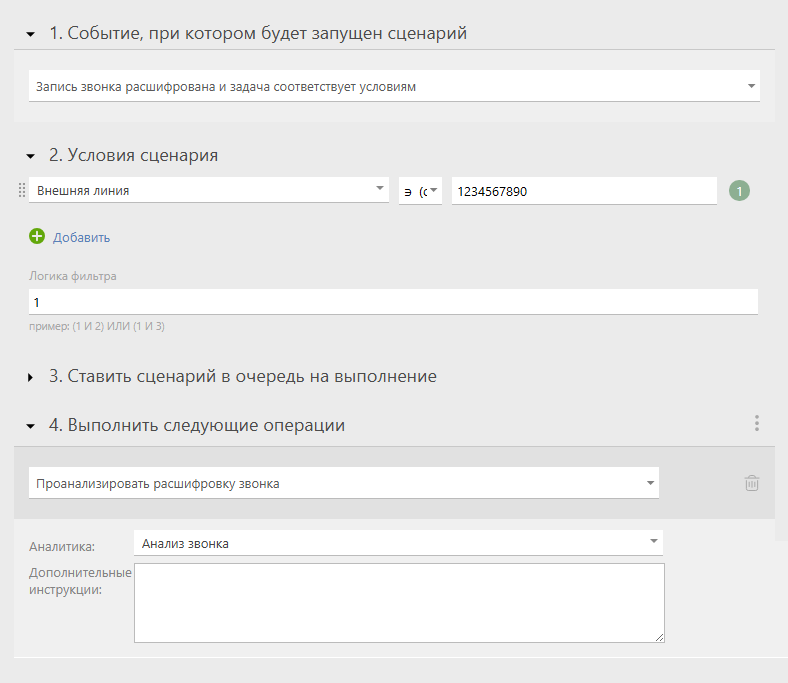Viewport: 788px width, 683px height.
Task: Open operation dropdown 'Проанализировать расшифровку звонка'
Action: [x=344, y=483]
